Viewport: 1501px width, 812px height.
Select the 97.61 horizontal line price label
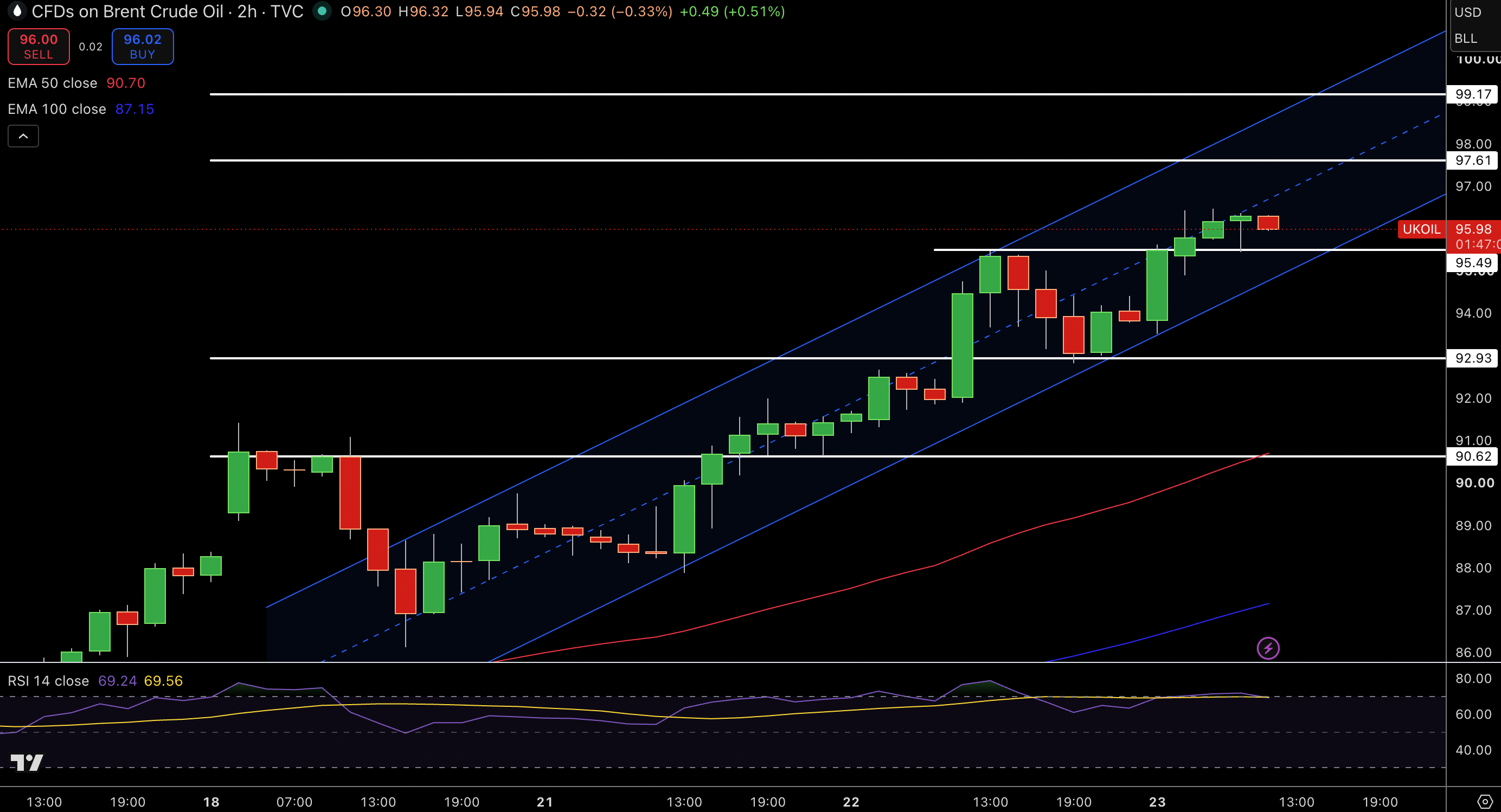1472,160
